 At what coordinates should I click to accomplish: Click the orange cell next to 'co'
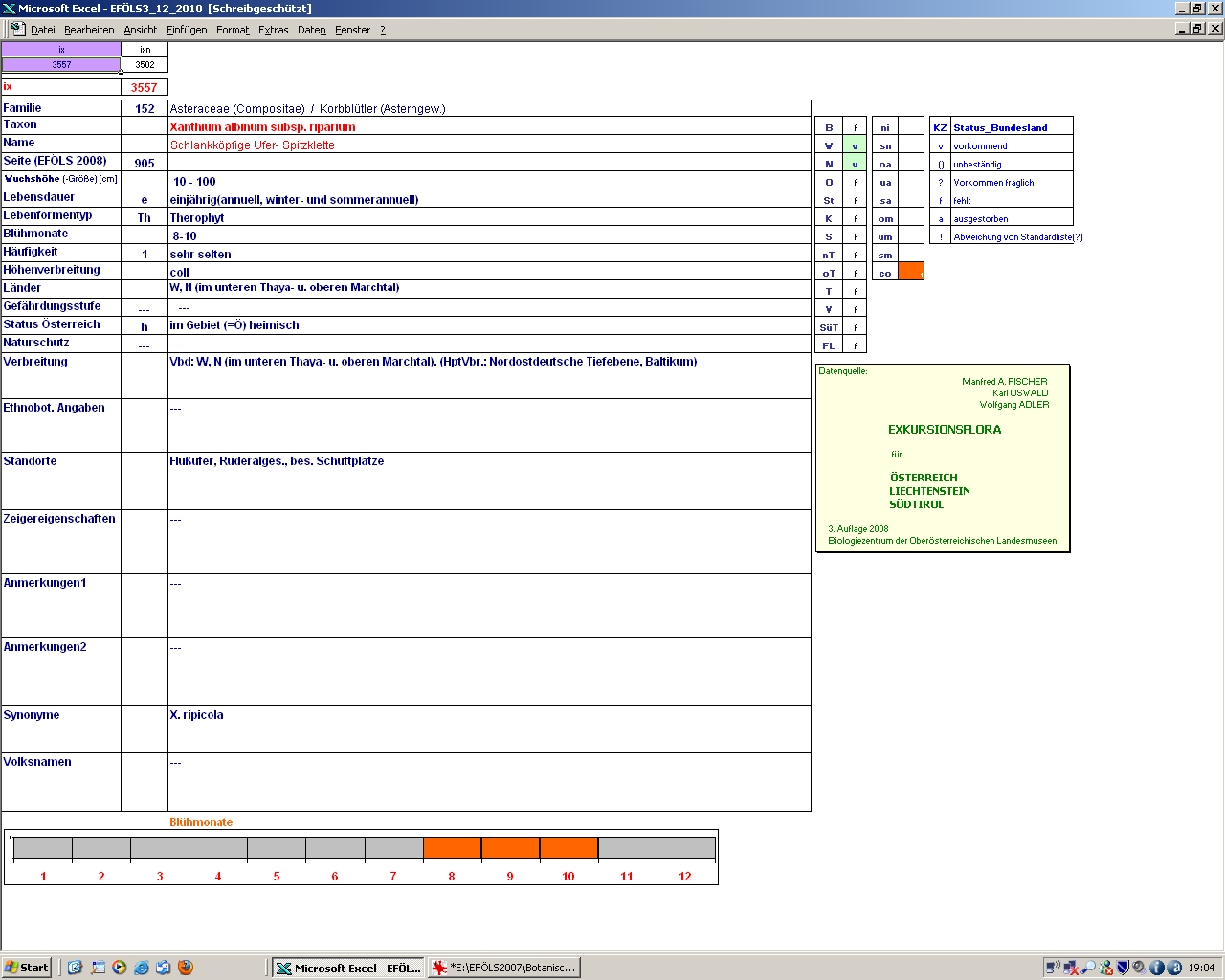click(x=911, y=273)
